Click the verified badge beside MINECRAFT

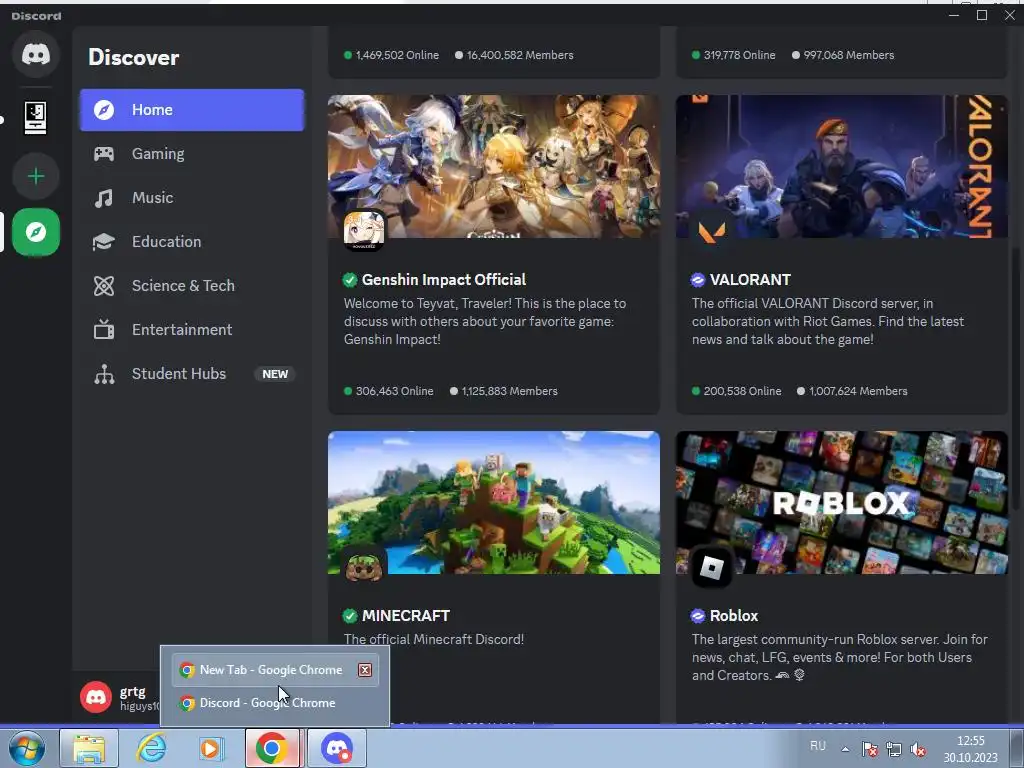pos(350,616)
